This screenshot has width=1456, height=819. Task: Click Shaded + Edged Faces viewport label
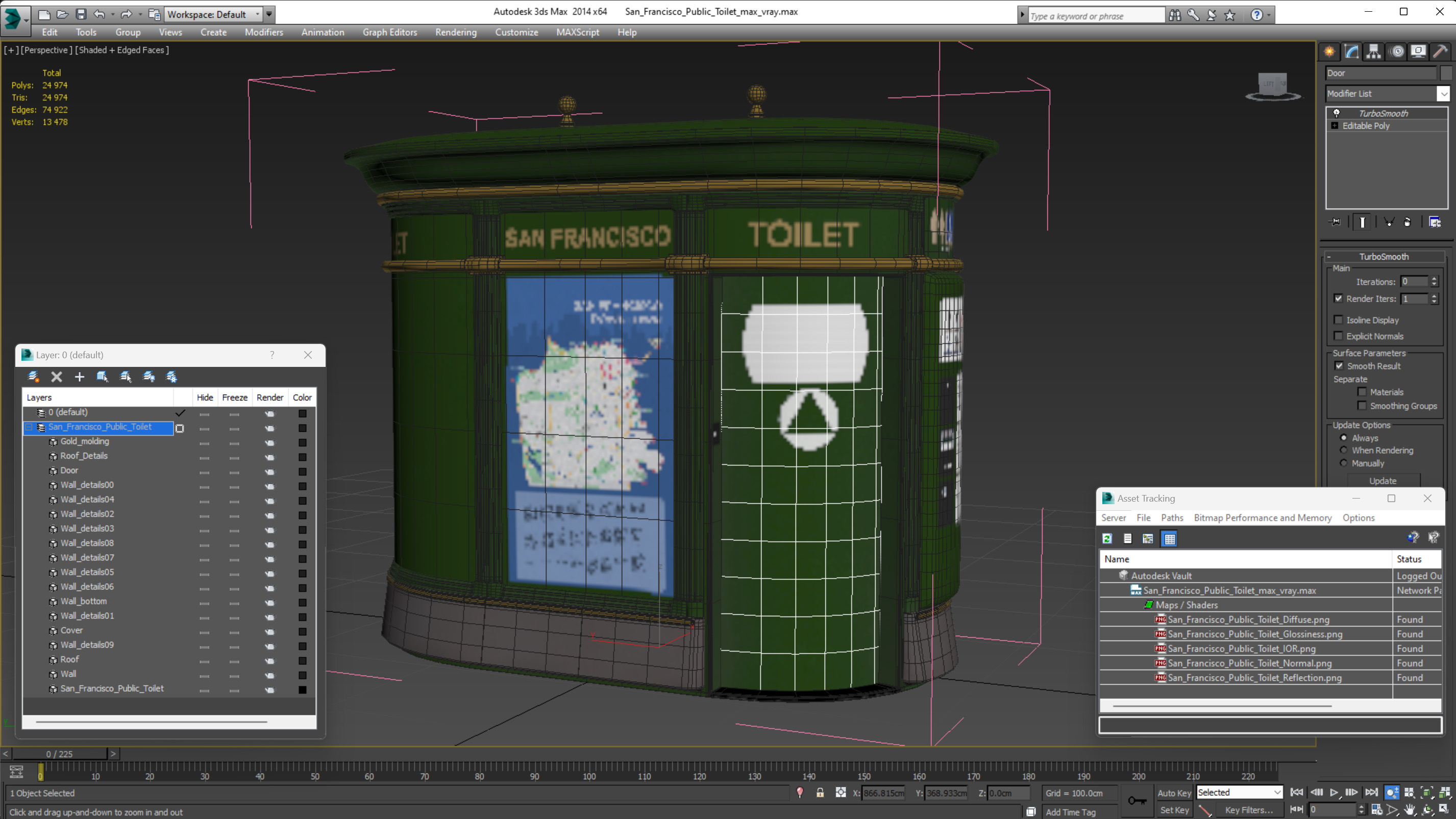click(x=122, y=49)
